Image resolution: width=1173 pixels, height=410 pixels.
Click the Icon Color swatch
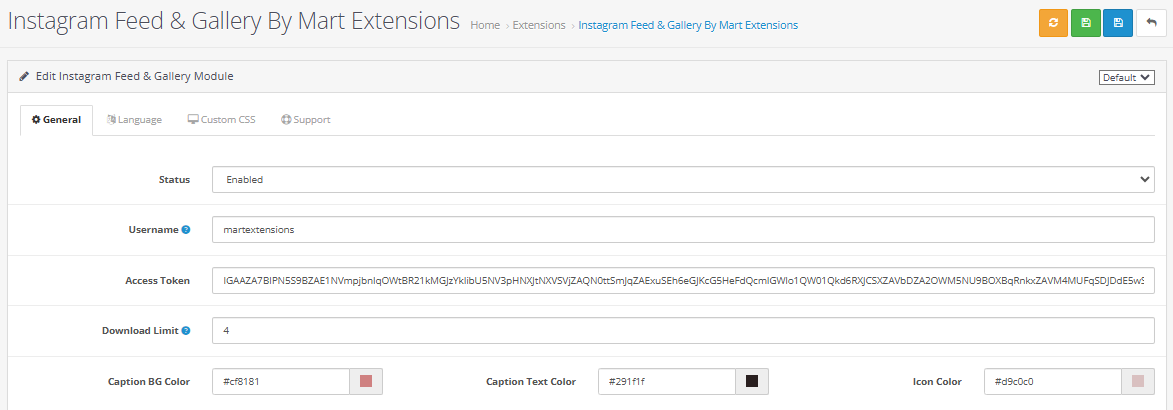tap(1137, 381)
